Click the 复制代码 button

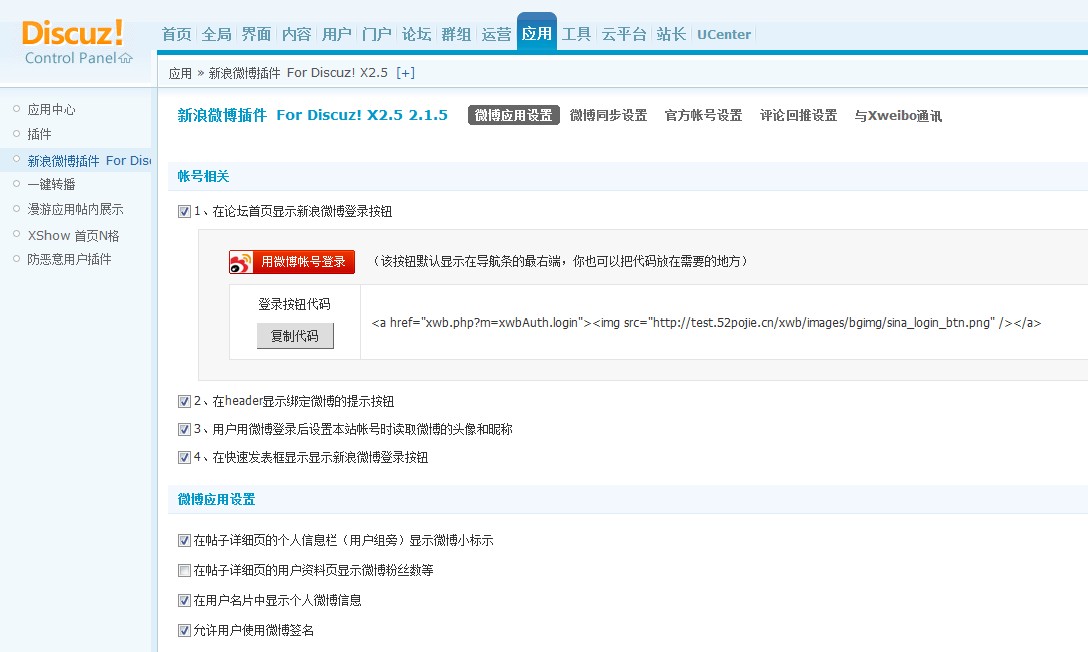point(295,336)
